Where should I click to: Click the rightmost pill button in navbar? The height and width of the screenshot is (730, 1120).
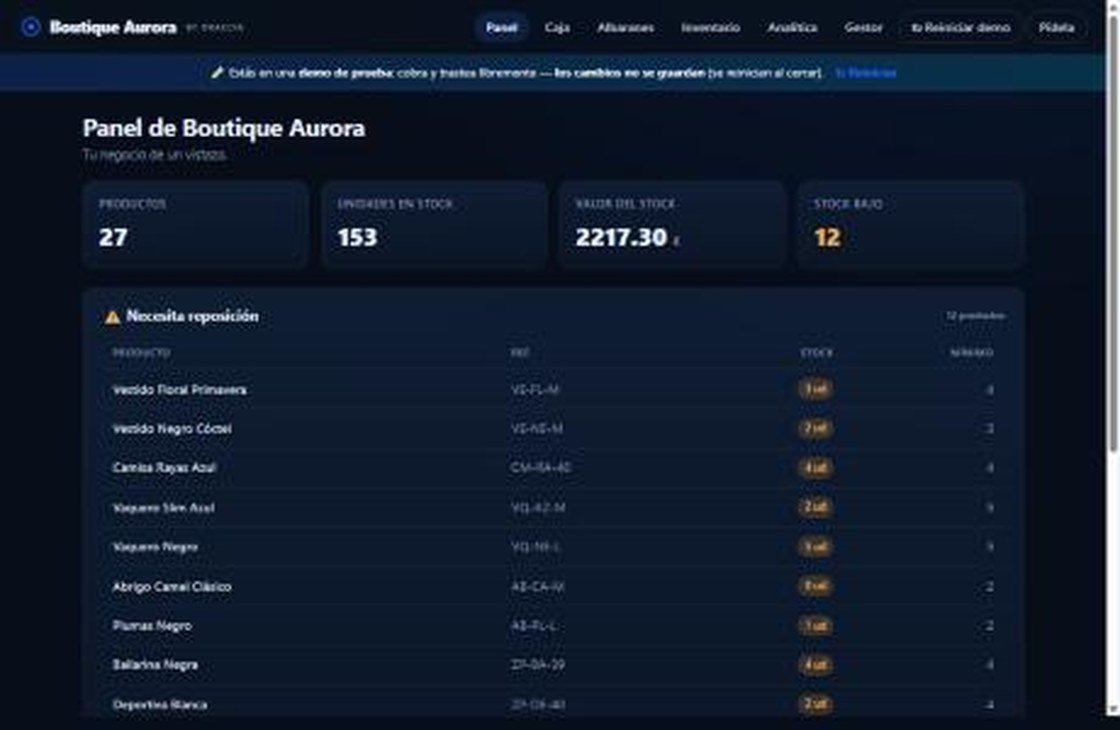[x=1056, y=28]
